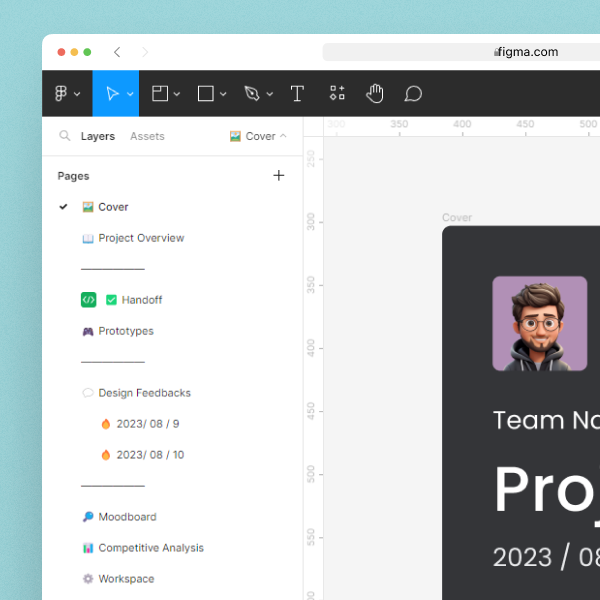Viewport: 600px width, 600px height.
Task: Select the Comment tool
Action: [x=413, y=93]
